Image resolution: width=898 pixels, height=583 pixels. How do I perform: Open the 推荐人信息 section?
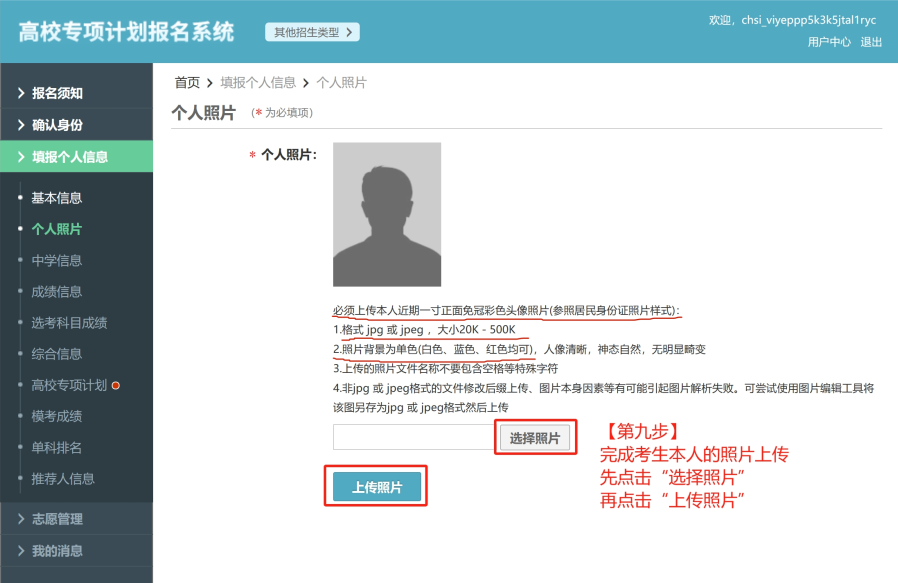point(64,478)
